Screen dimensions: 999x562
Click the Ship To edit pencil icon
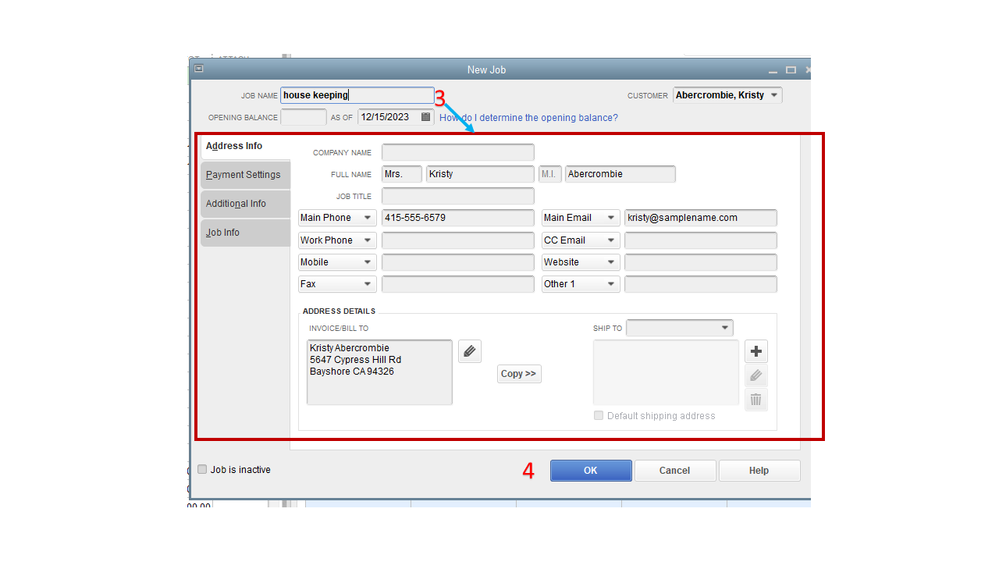tap(756, 375)
